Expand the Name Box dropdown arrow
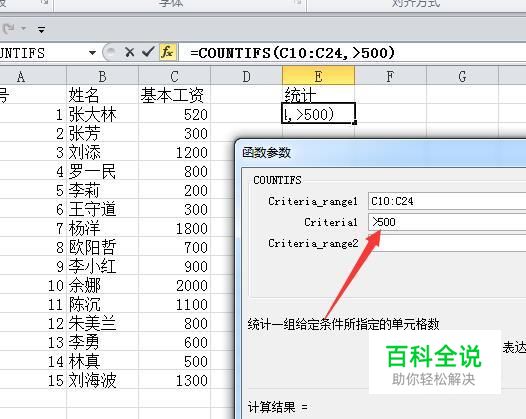The image size is (526, 419). 92,53
